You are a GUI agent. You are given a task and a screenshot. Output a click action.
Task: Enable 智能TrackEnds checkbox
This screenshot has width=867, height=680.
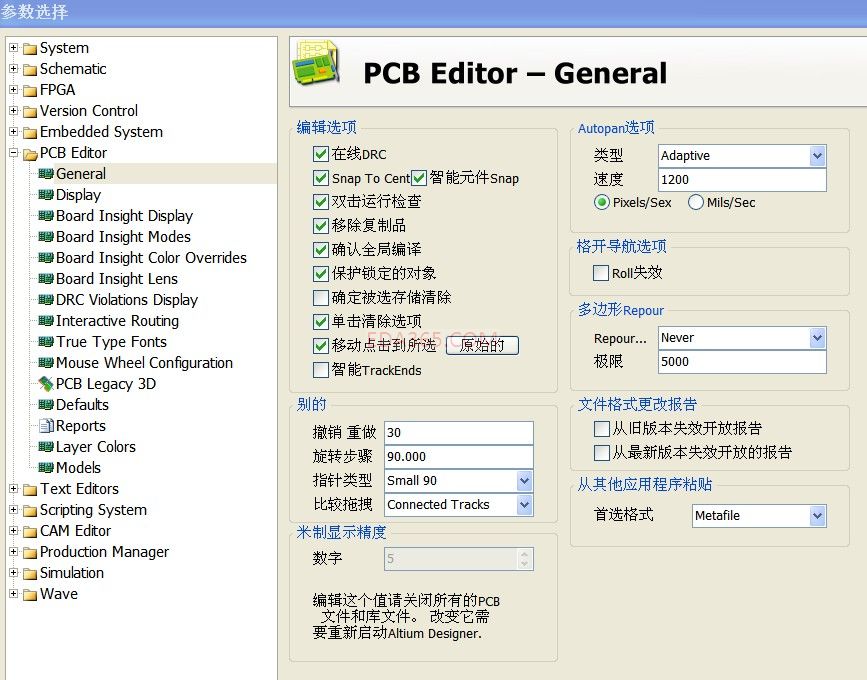pyautogui.click(x=321, y=370)
